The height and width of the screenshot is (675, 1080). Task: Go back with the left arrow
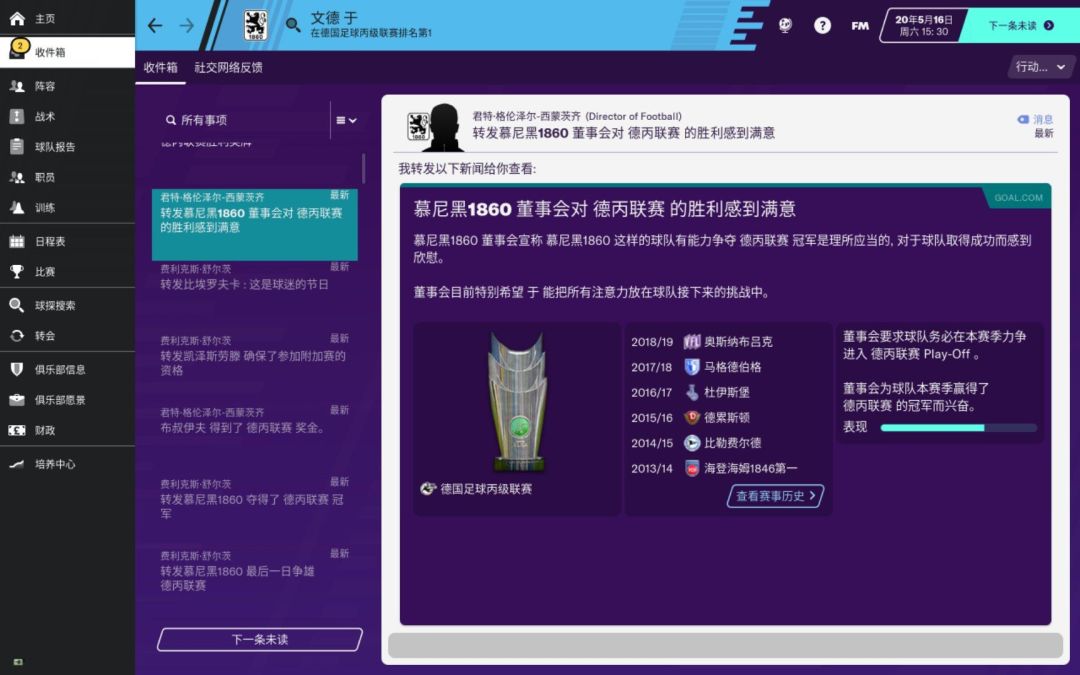coord(155,25)
